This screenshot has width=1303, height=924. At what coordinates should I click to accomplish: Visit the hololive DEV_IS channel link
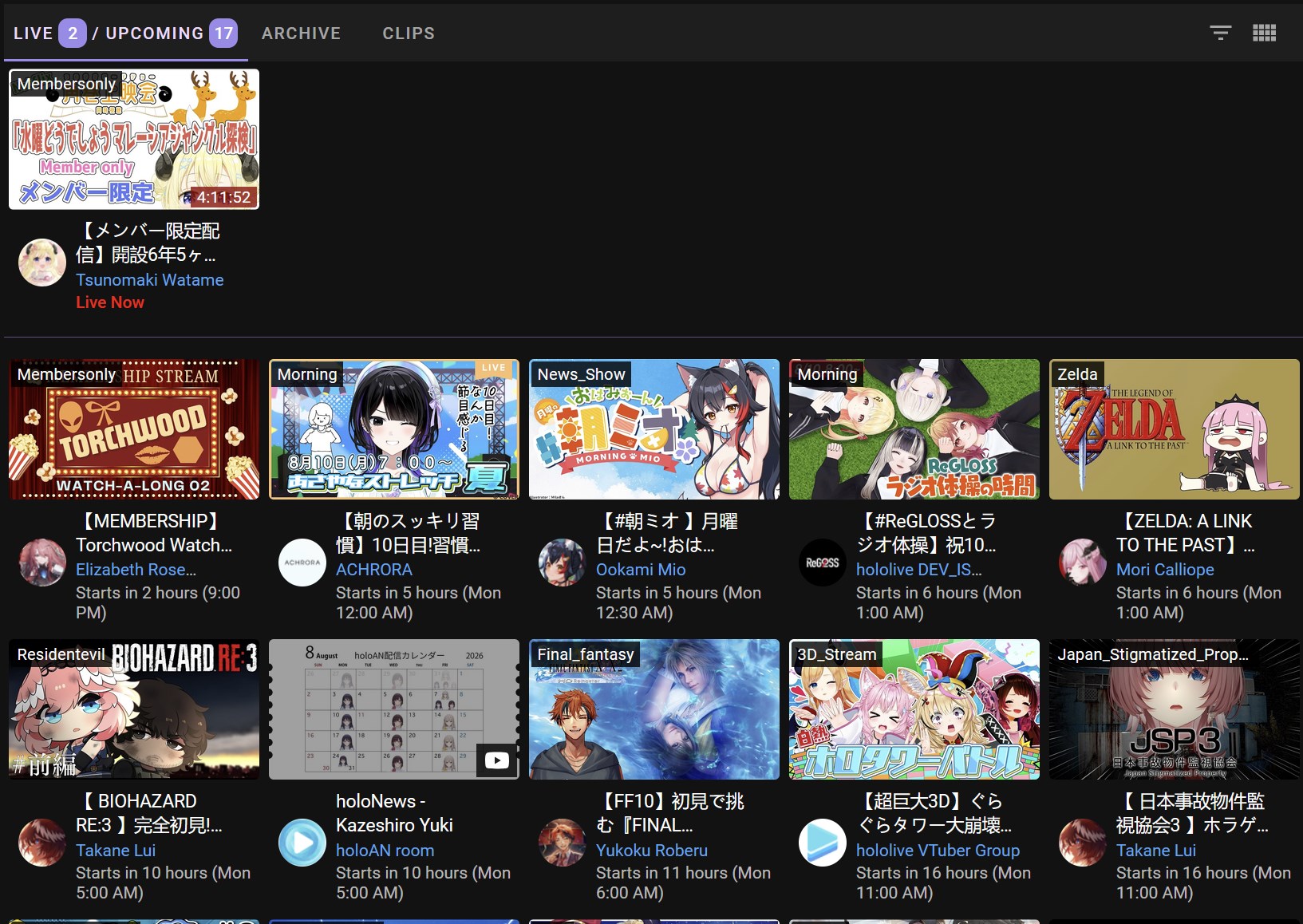919,570
